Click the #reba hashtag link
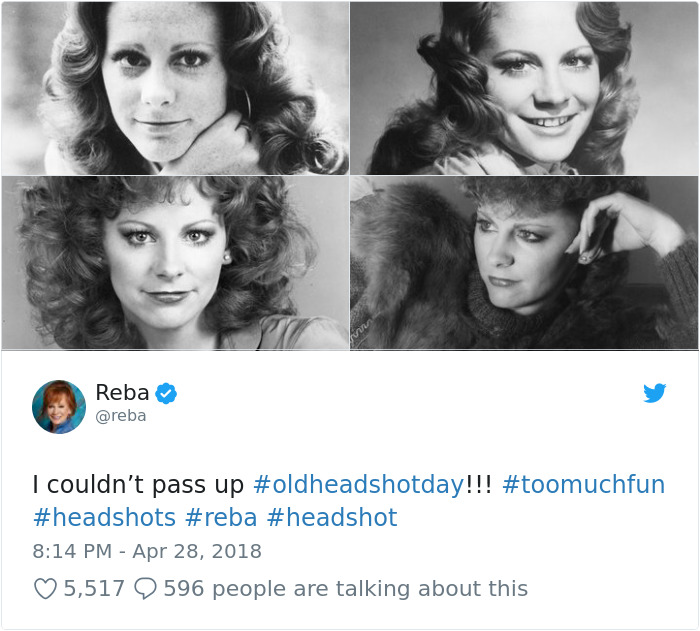This screenshot has width=700, height=631. click(221, 518)
